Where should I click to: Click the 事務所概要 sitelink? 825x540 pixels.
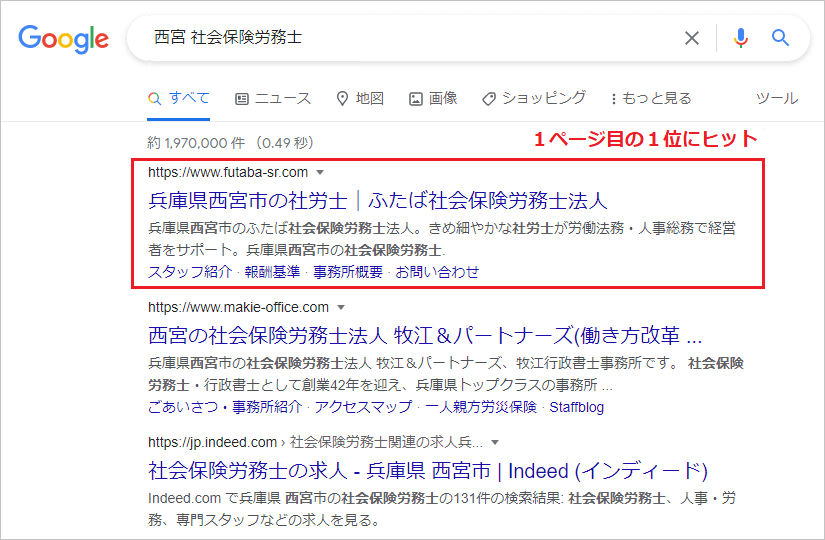coord(348,272)
